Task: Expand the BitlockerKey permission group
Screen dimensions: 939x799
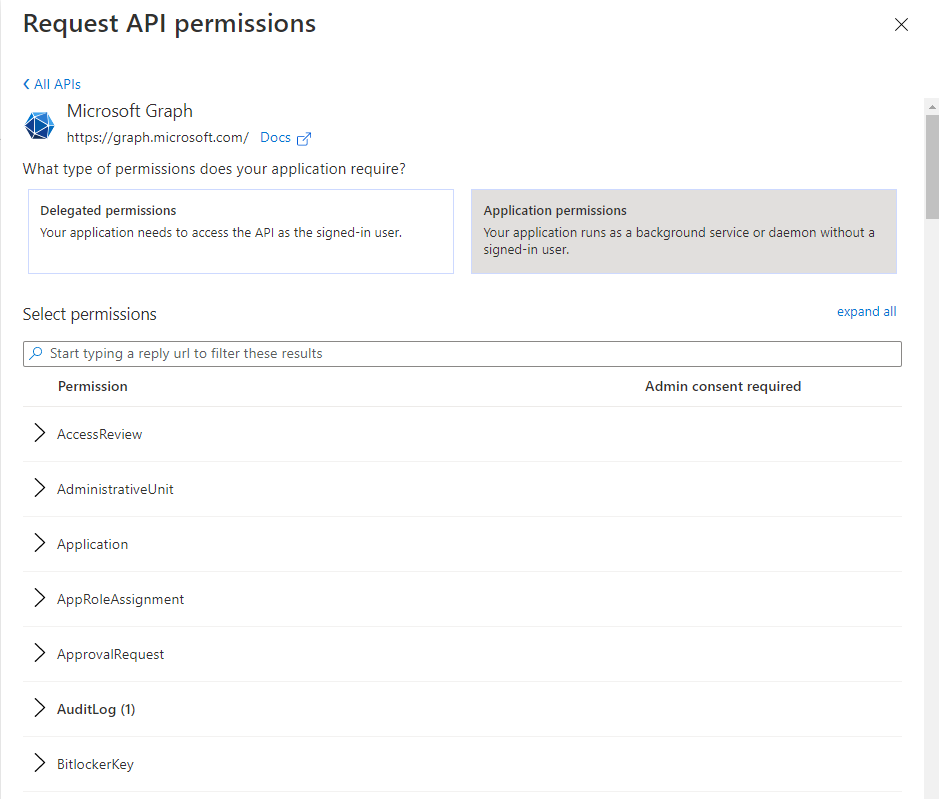Action: (40, 764)
